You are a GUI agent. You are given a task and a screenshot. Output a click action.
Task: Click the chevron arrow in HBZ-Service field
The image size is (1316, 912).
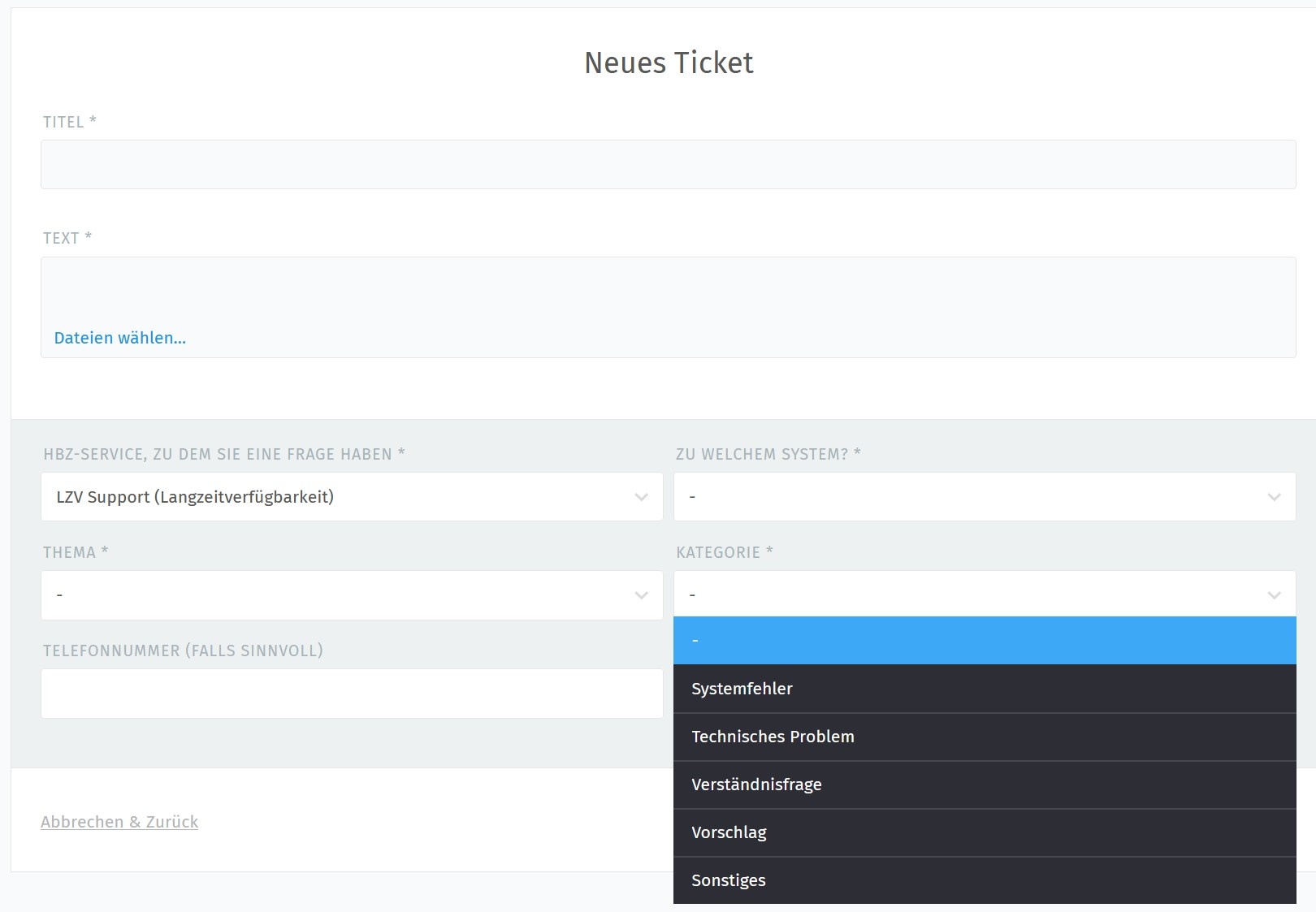pos(641,497)
